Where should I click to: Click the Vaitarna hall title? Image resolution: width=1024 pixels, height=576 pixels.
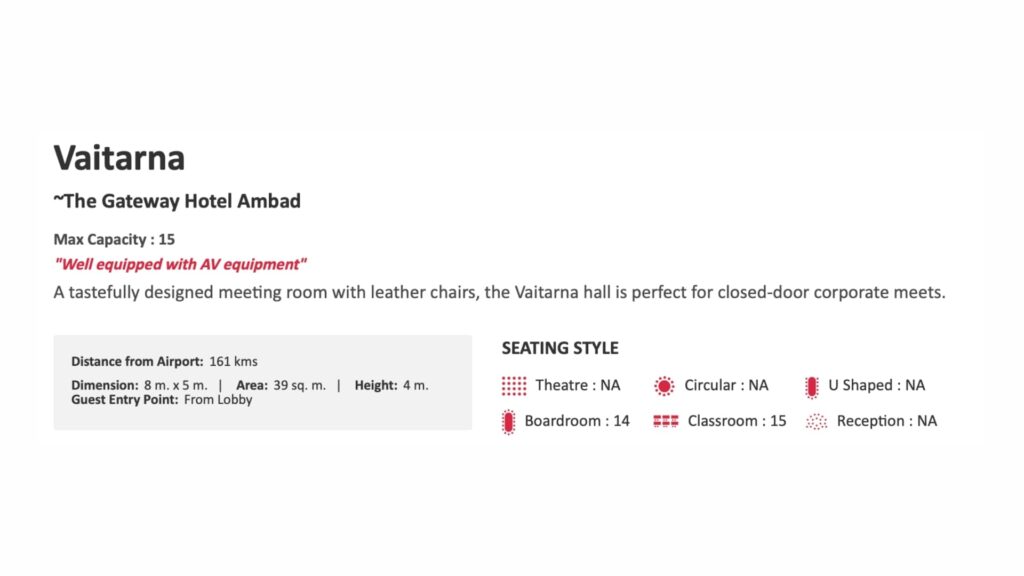coord(119,158)
